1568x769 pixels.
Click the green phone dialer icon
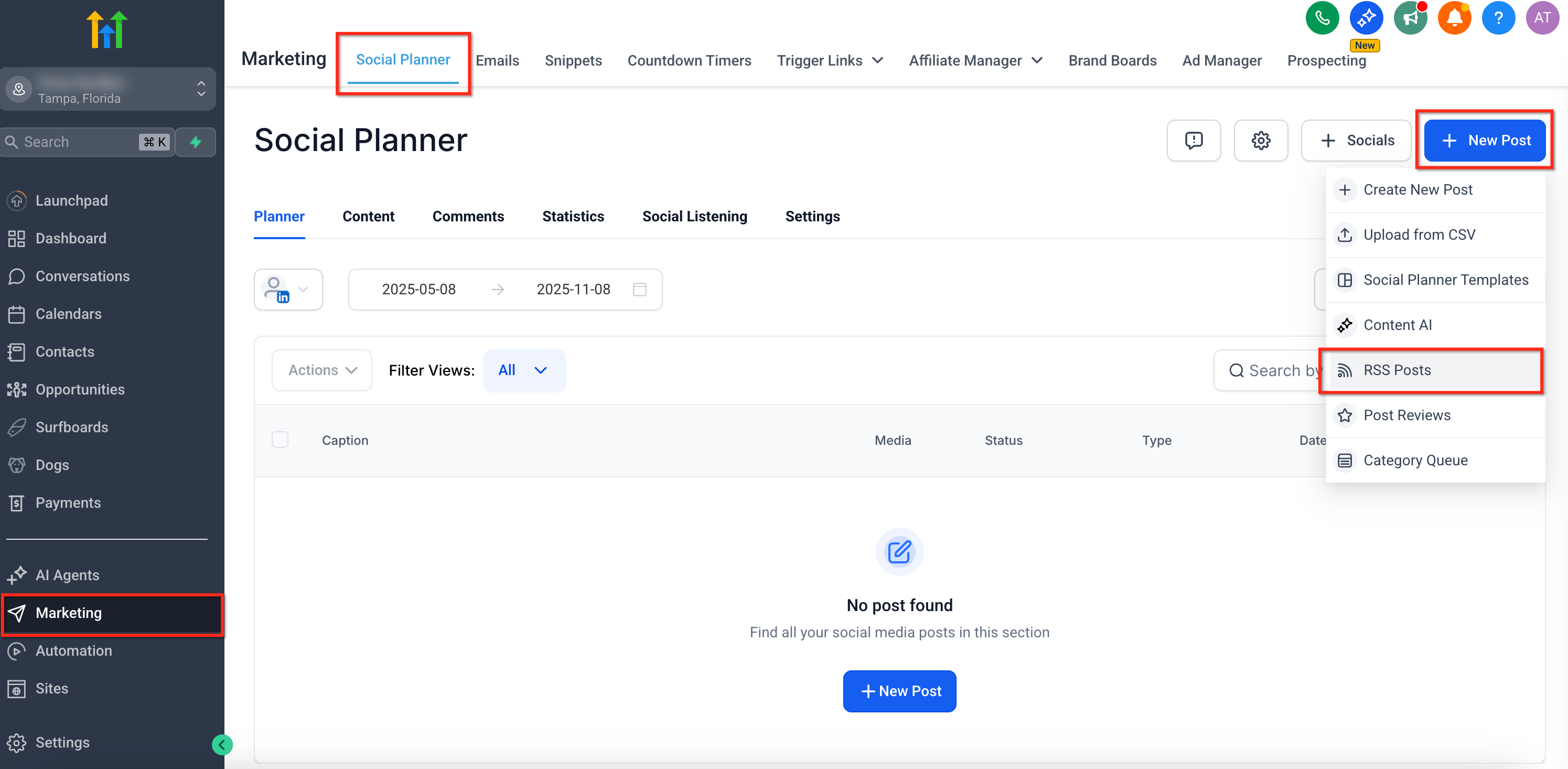tap(1322, 18)
